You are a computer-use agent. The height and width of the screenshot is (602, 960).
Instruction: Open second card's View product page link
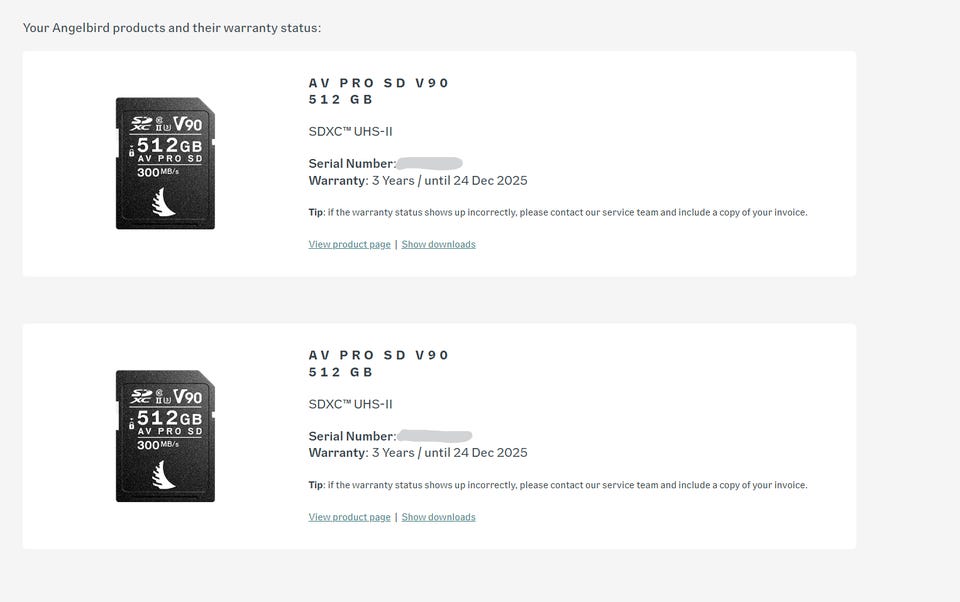349,517
